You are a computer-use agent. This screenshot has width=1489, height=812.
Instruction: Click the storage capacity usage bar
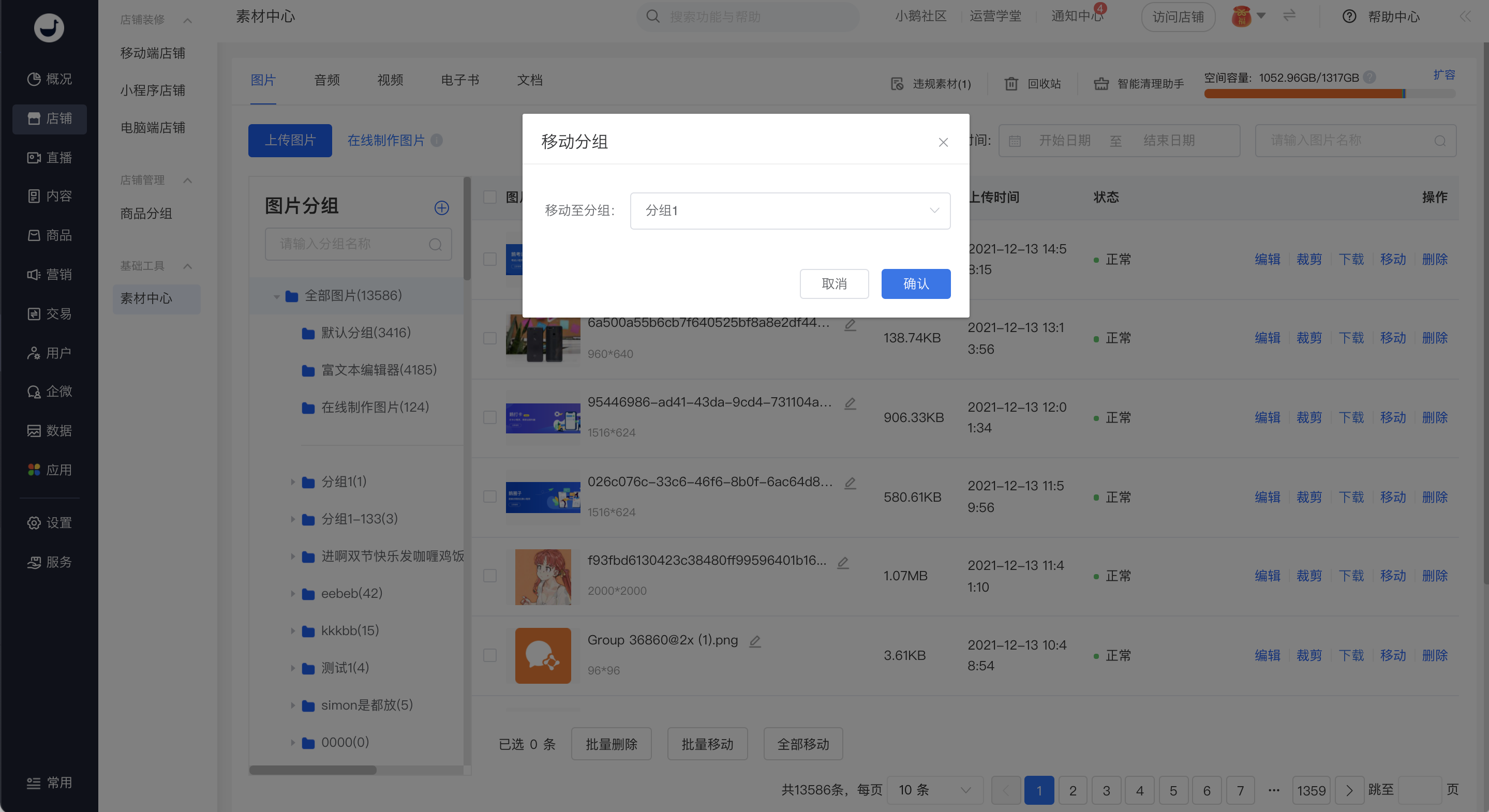coord(1330,94)
